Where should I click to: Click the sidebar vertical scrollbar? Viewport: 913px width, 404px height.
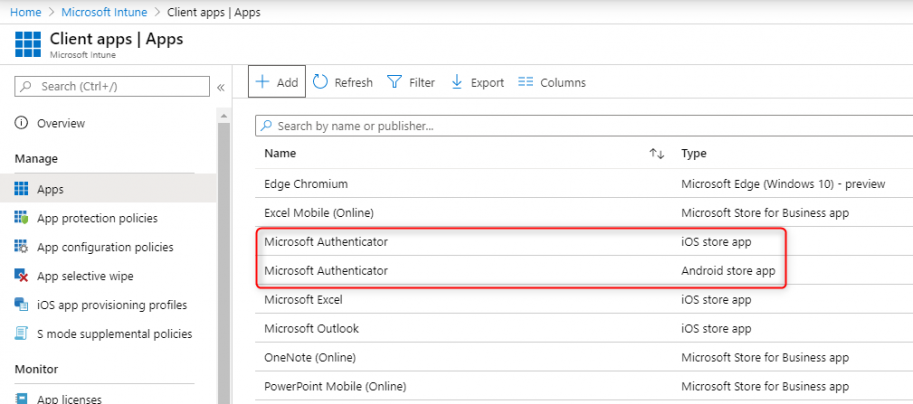pyautogui.click(x=224, y=262)
